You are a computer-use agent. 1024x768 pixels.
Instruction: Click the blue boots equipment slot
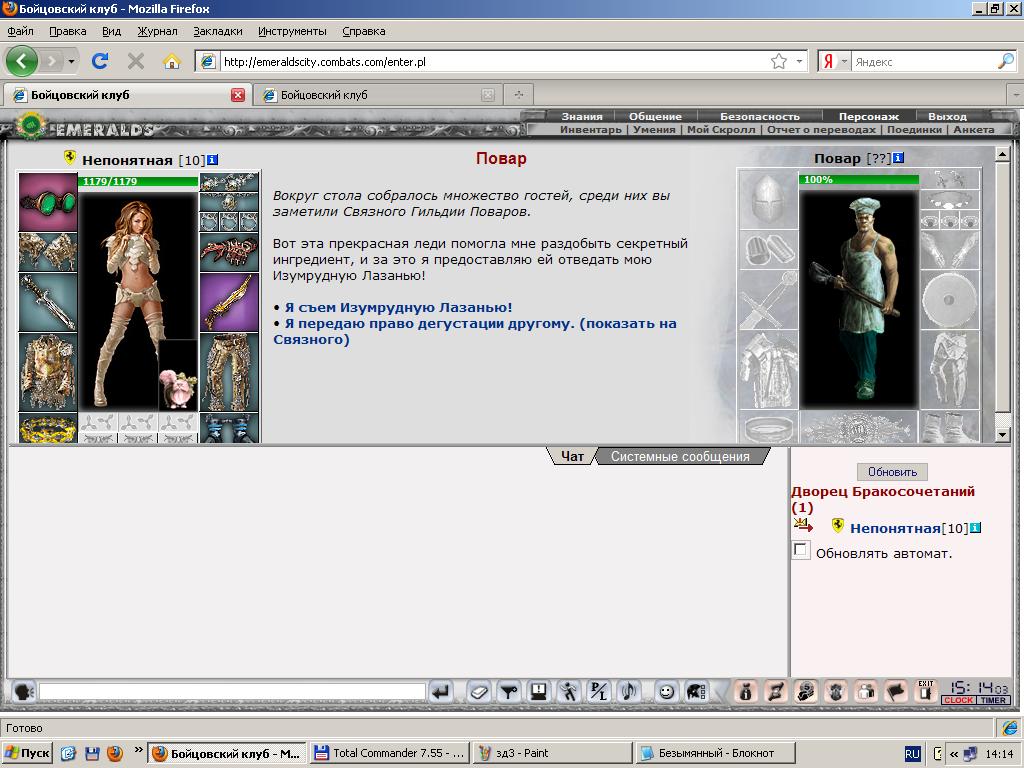click(x=229, y=428)
